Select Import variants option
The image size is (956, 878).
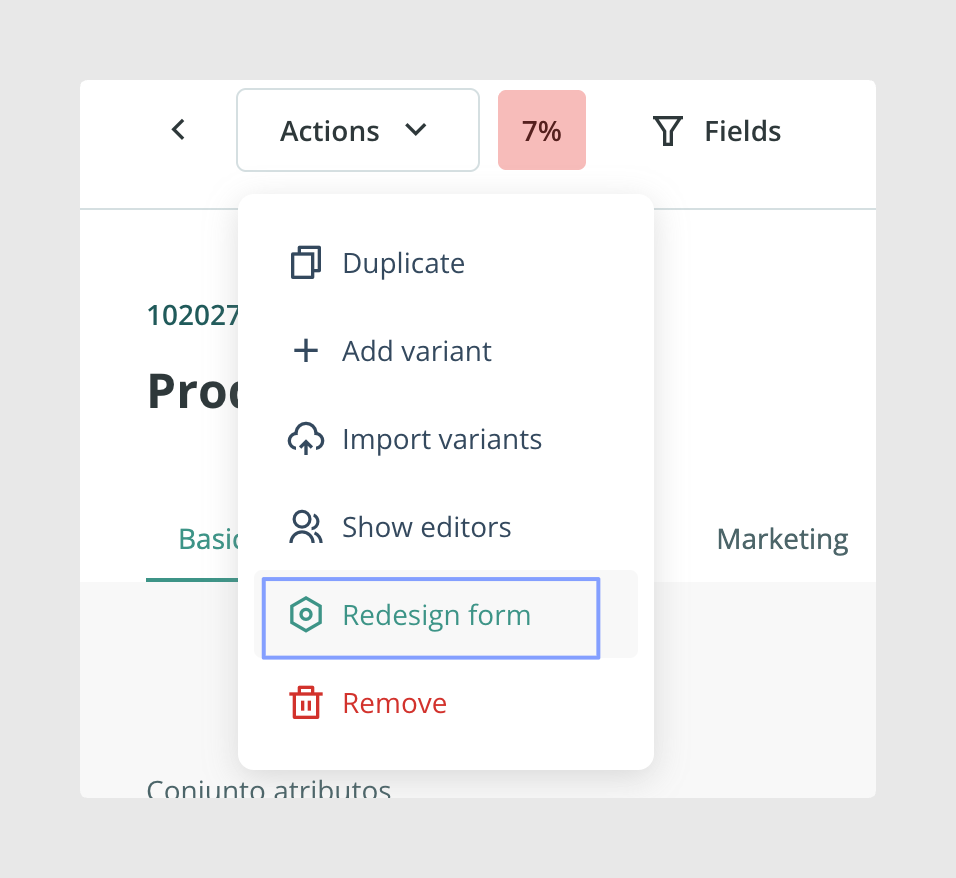[446, 439]
